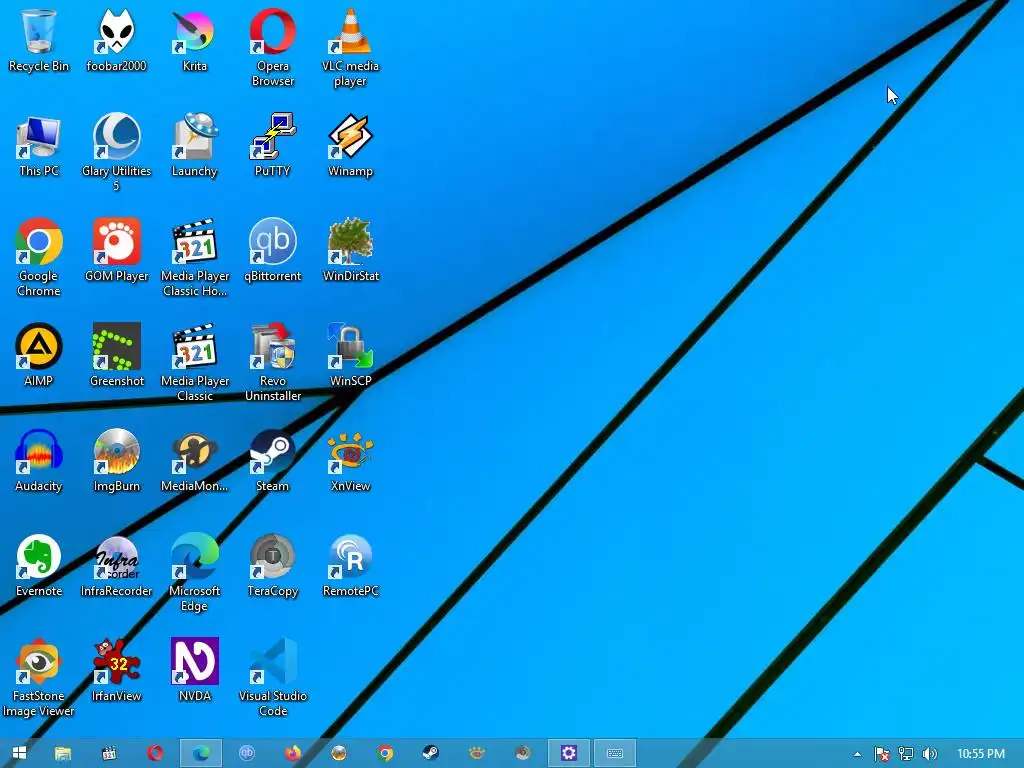1024x768 pixels.
Task: Open the clock showing 10:55 PM
Action: (981, 754)
